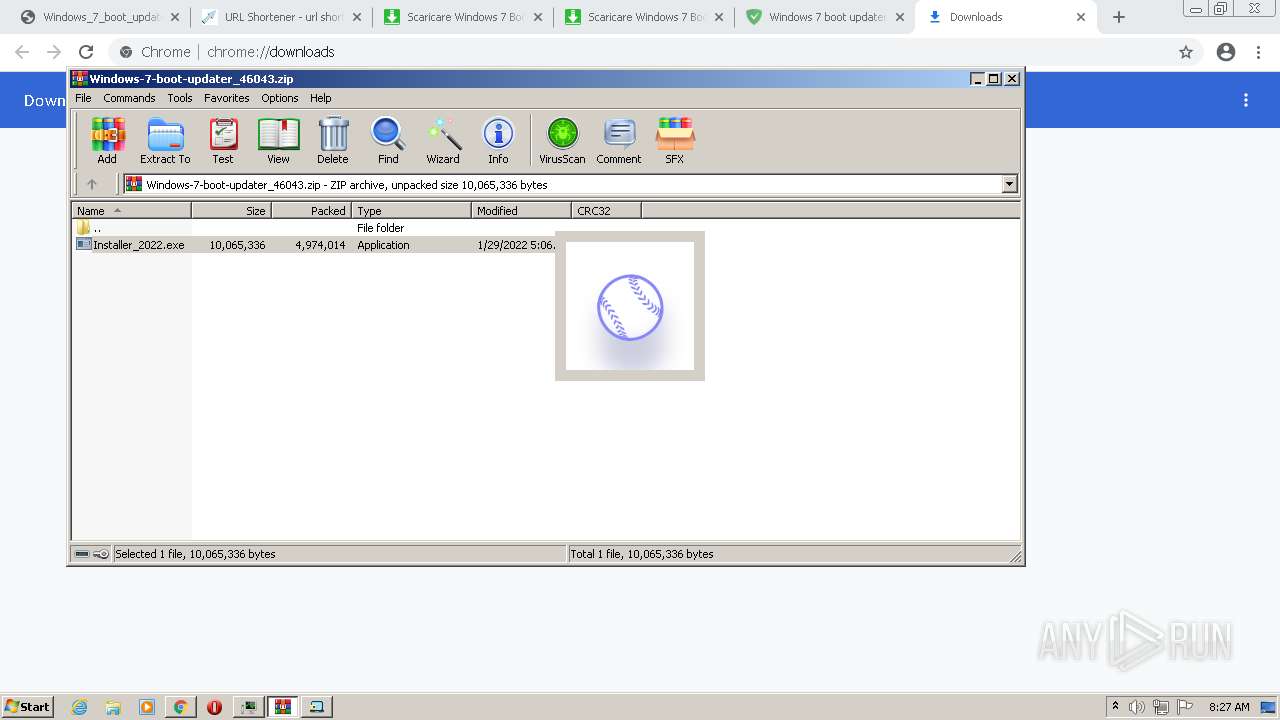This screenshot has width=1280, height=720.
Task: Click the 'Total 1 file' status text
Action: 641,554
